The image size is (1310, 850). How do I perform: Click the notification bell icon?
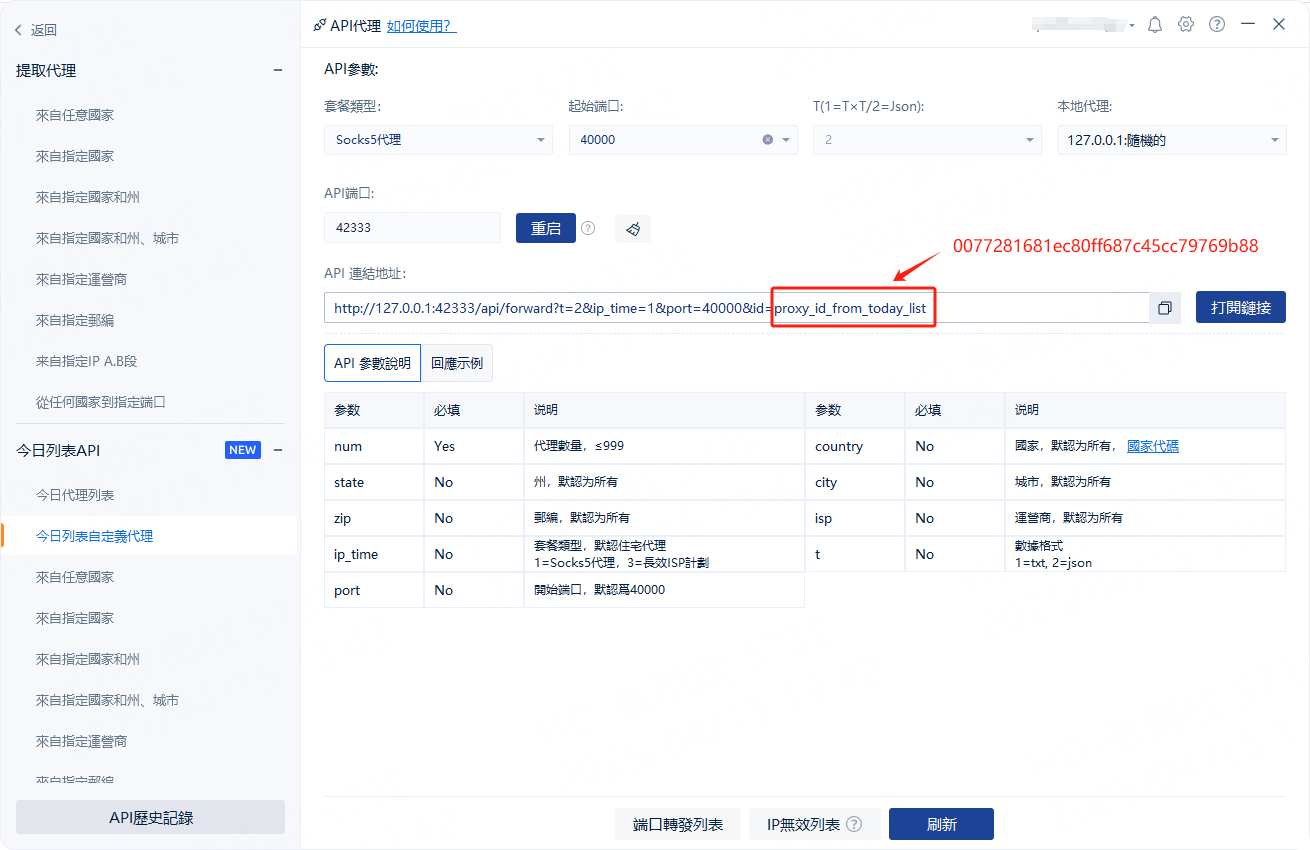coord(1155,25)
